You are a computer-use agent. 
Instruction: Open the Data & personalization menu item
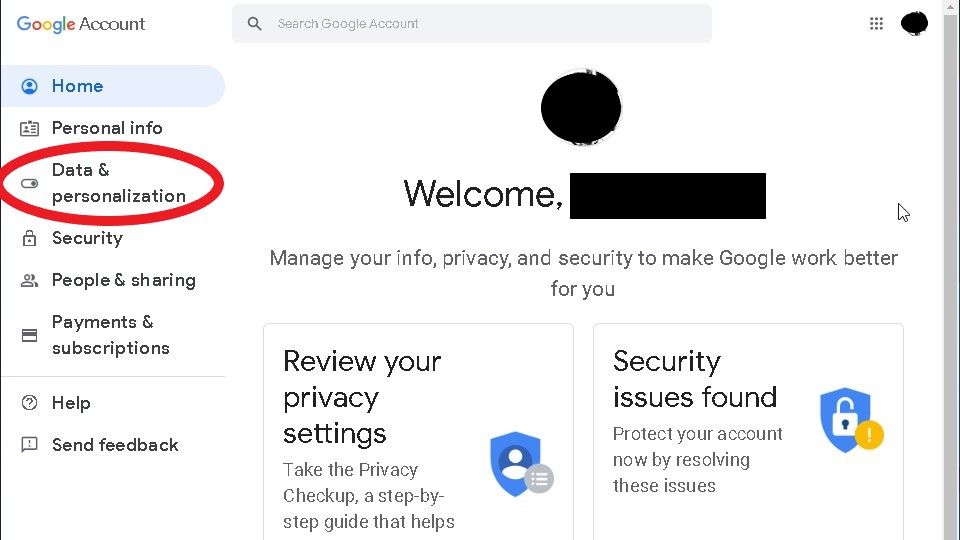pyautogui.click(x=118, y=183)
